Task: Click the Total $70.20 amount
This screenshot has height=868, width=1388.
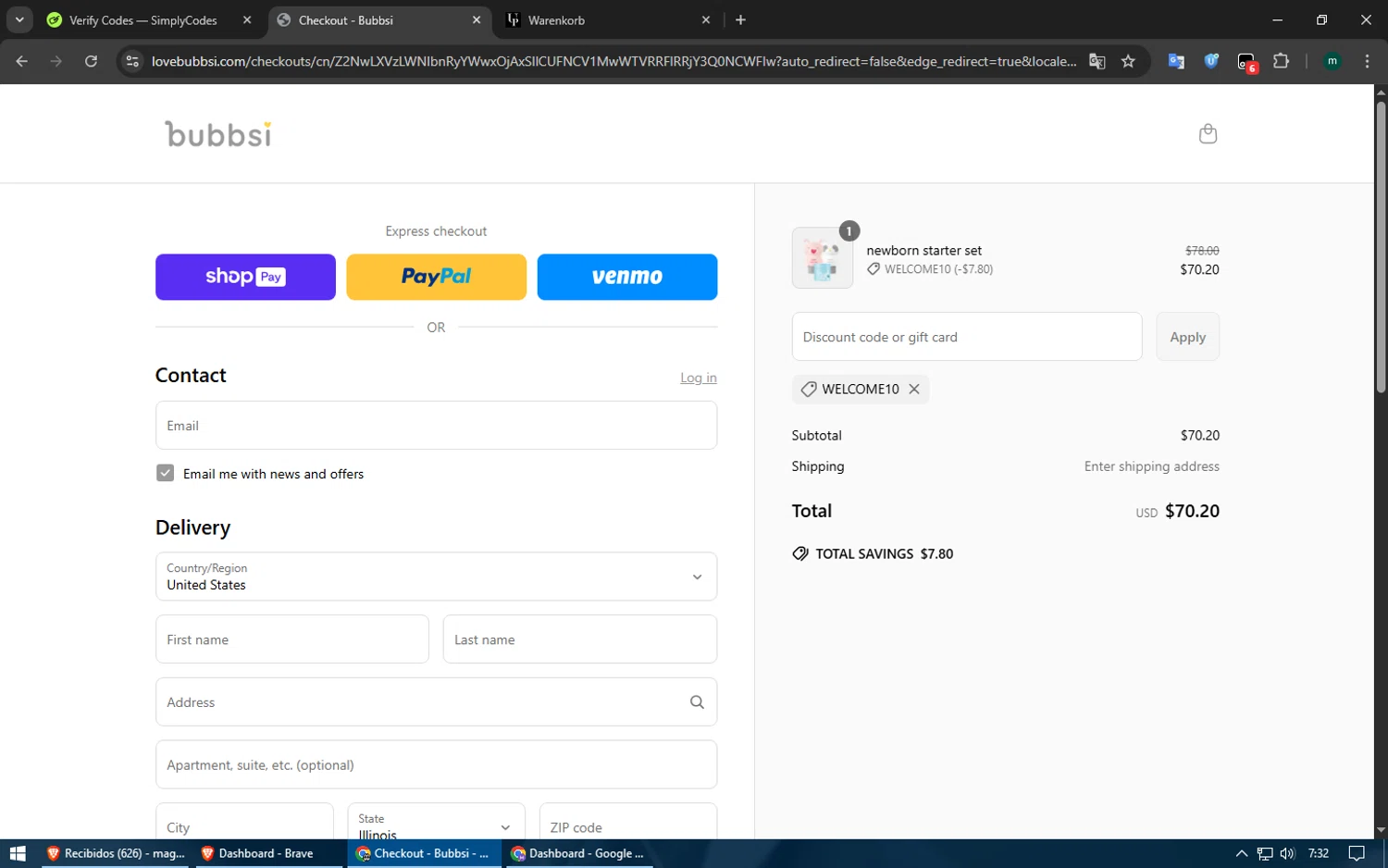Action: click(1192, 511)
